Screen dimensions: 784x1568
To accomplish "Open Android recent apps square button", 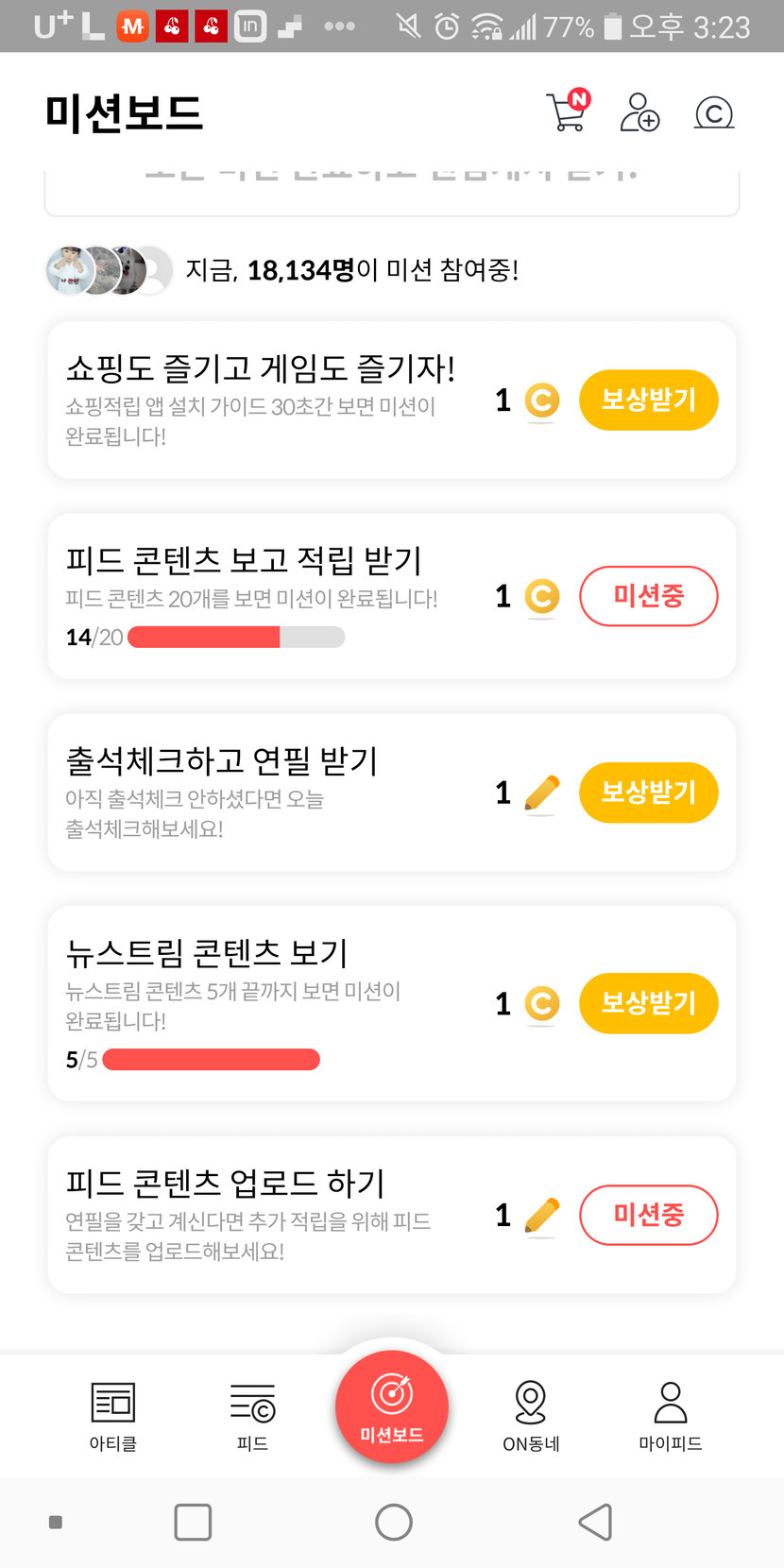I will pyautogui.click(x=193, y=1522).
